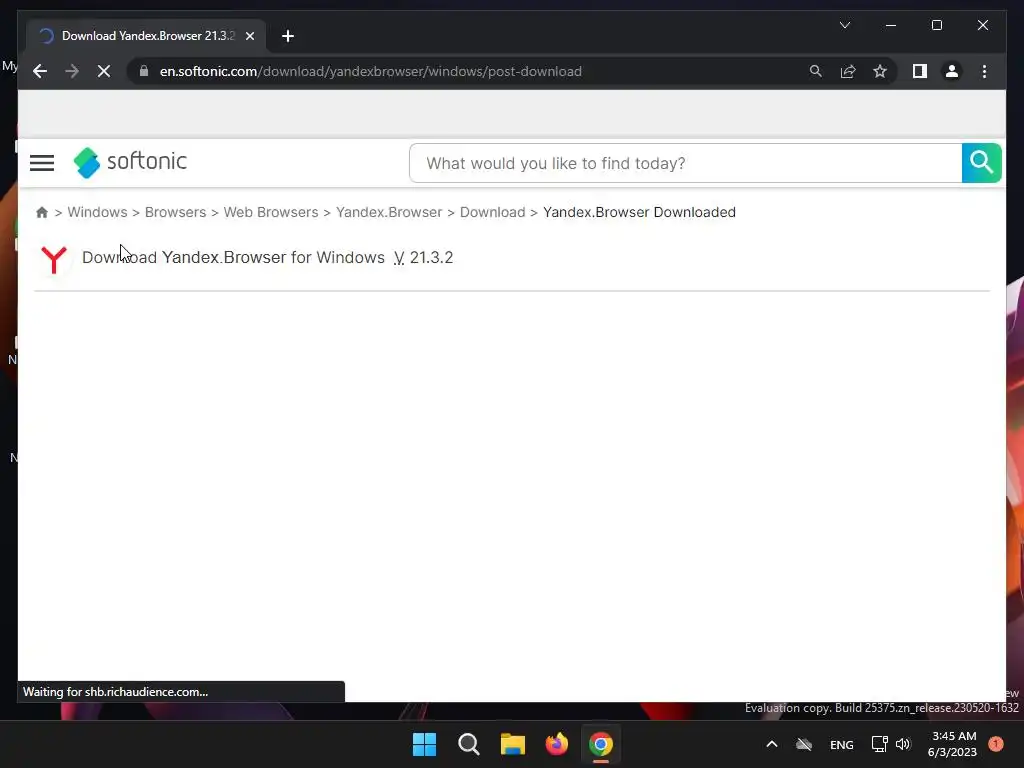1024x768 pixels.
Task: Click the blue search button
Action: pos(981,163)
